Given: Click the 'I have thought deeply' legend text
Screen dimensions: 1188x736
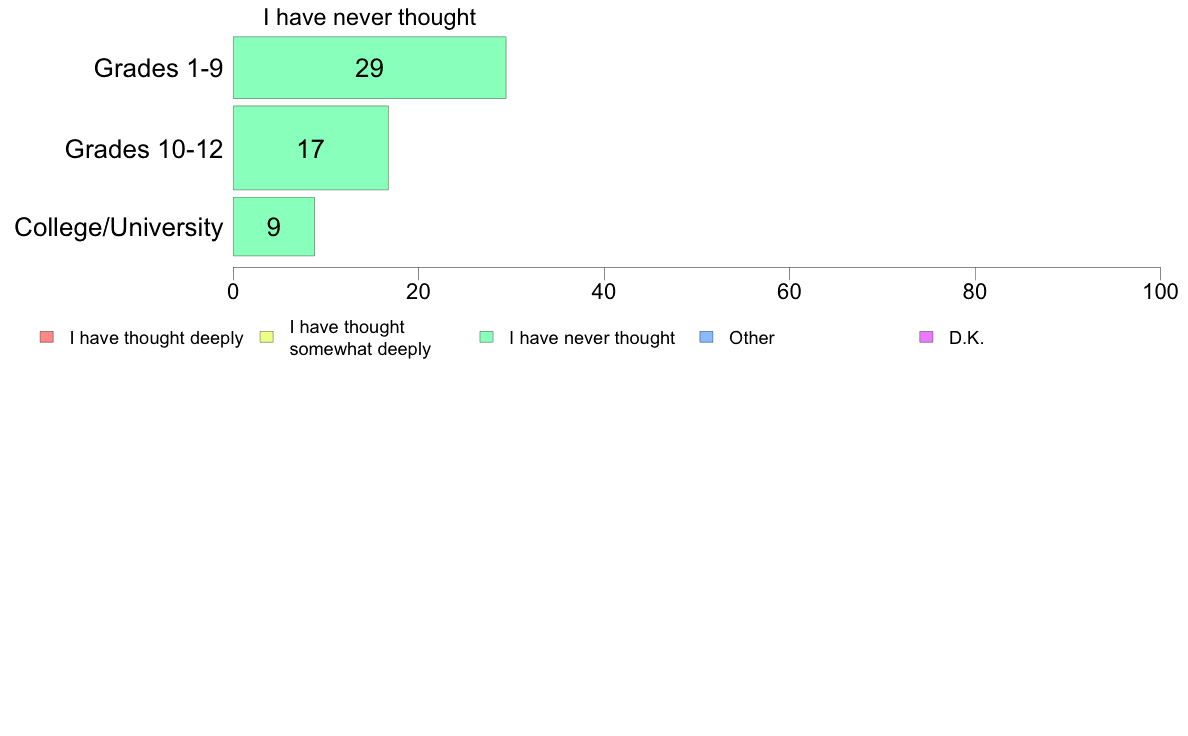Looking at the screenshot, I should click(156, 338).
